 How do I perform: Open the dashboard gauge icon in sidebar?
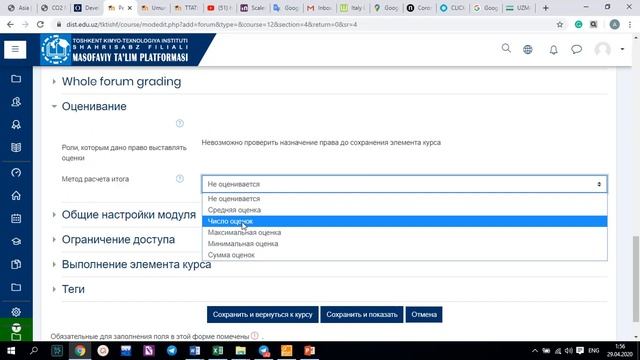click(16, 173)
